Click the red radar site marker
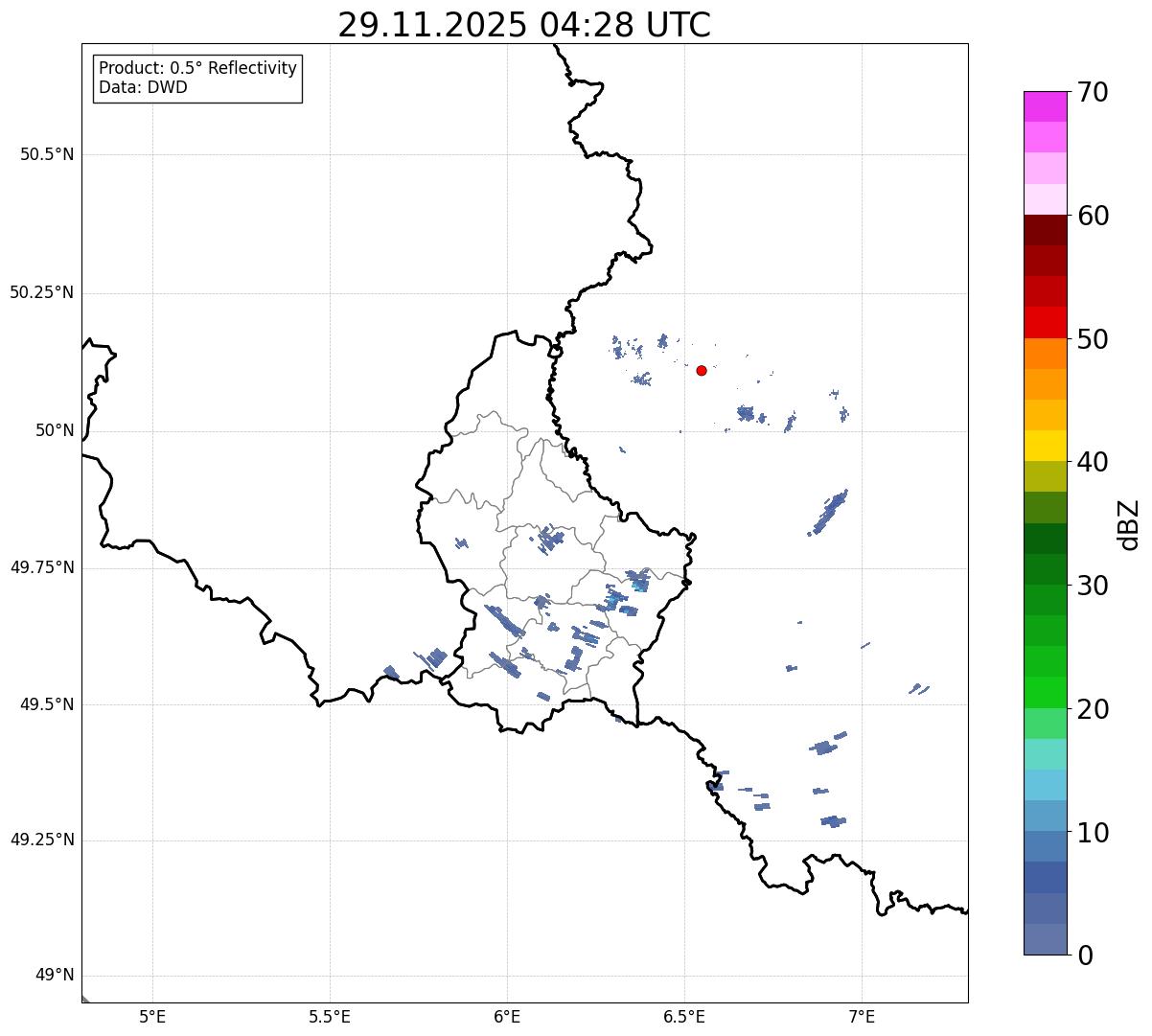This screenshot has width=1152, height=1036. 702,370
